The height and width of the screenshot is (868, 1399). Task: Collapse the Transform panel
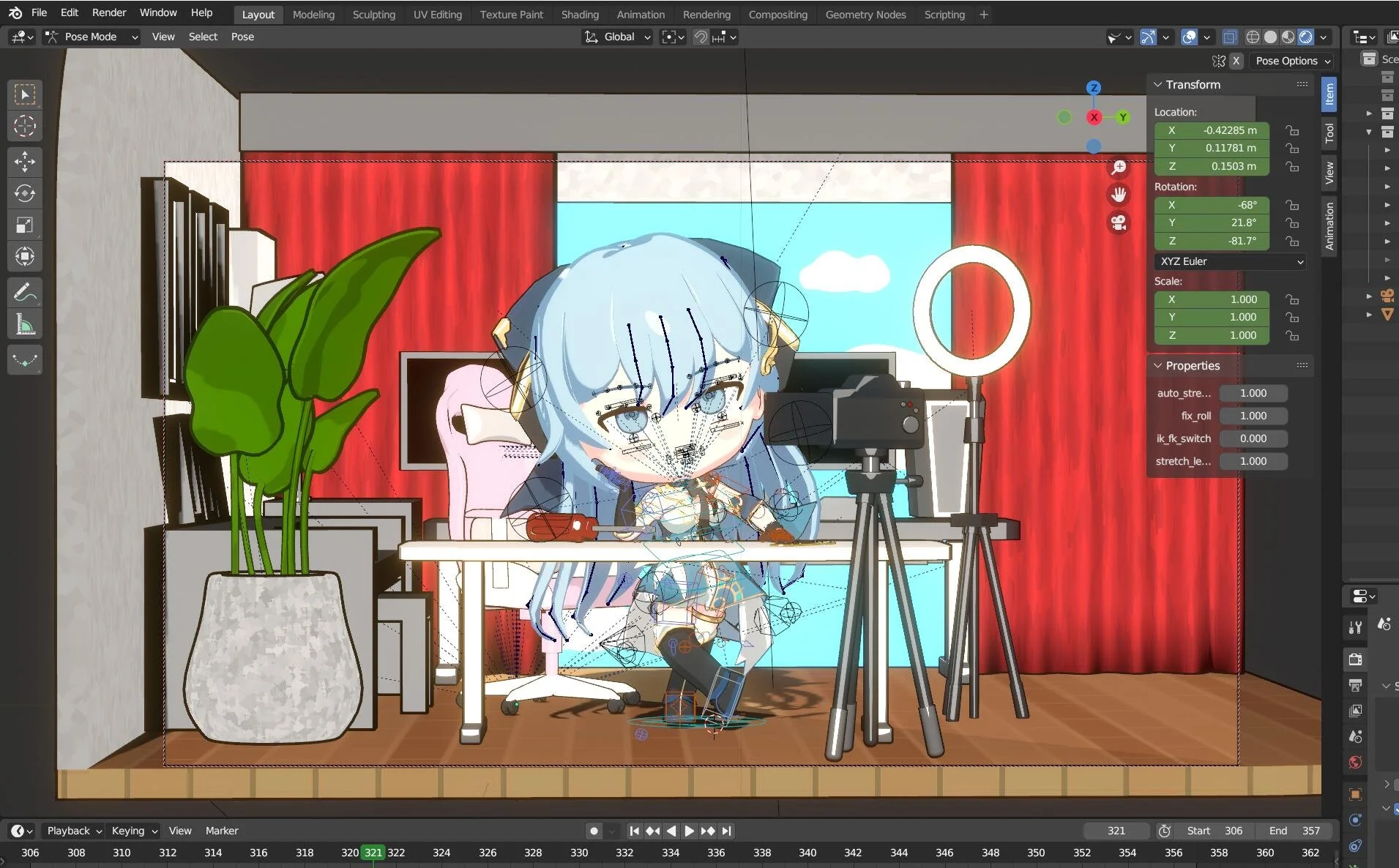pyautogui.click(x=1157, y=85)
